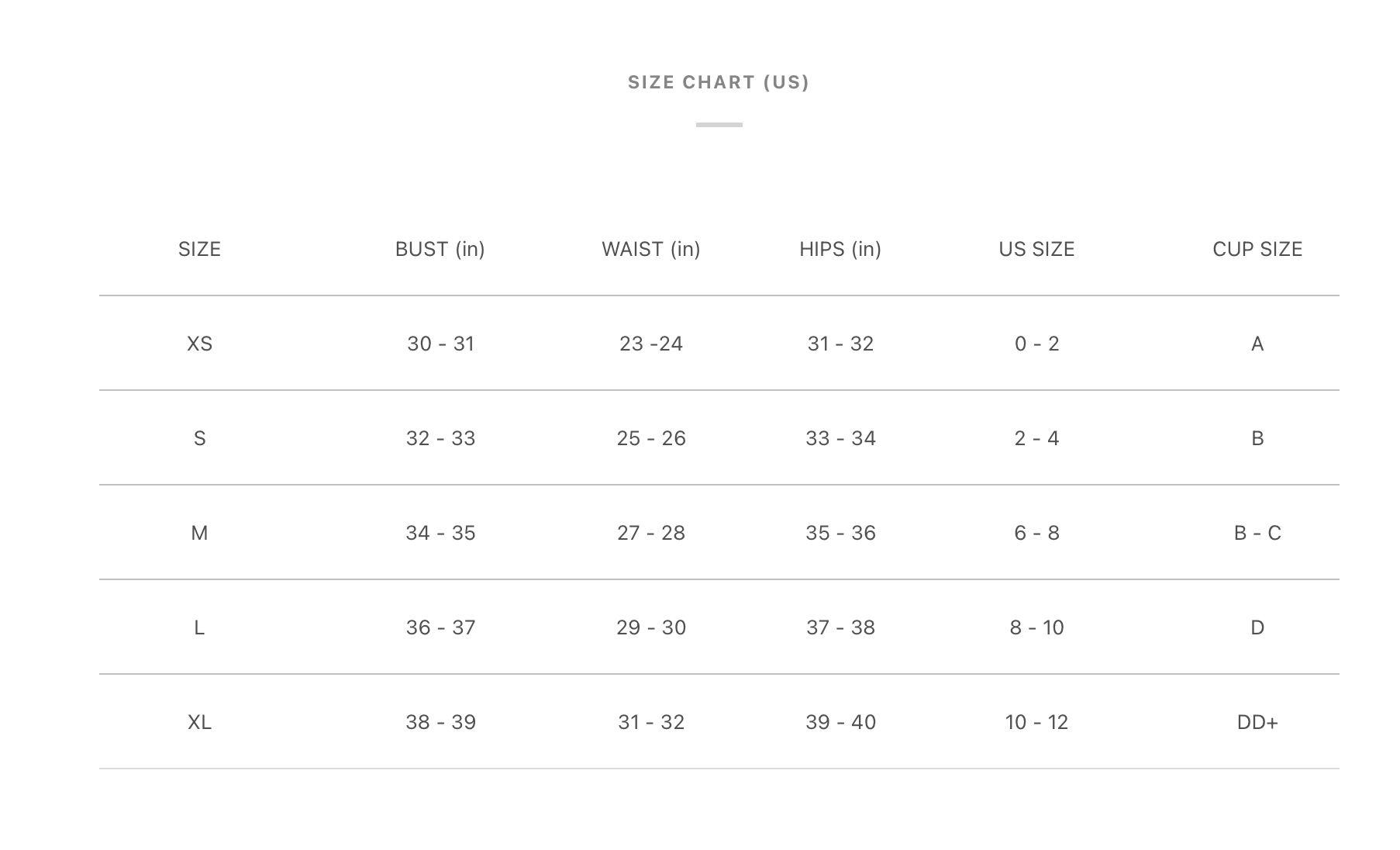Select the XL size row label

click(x=199, y=722)
